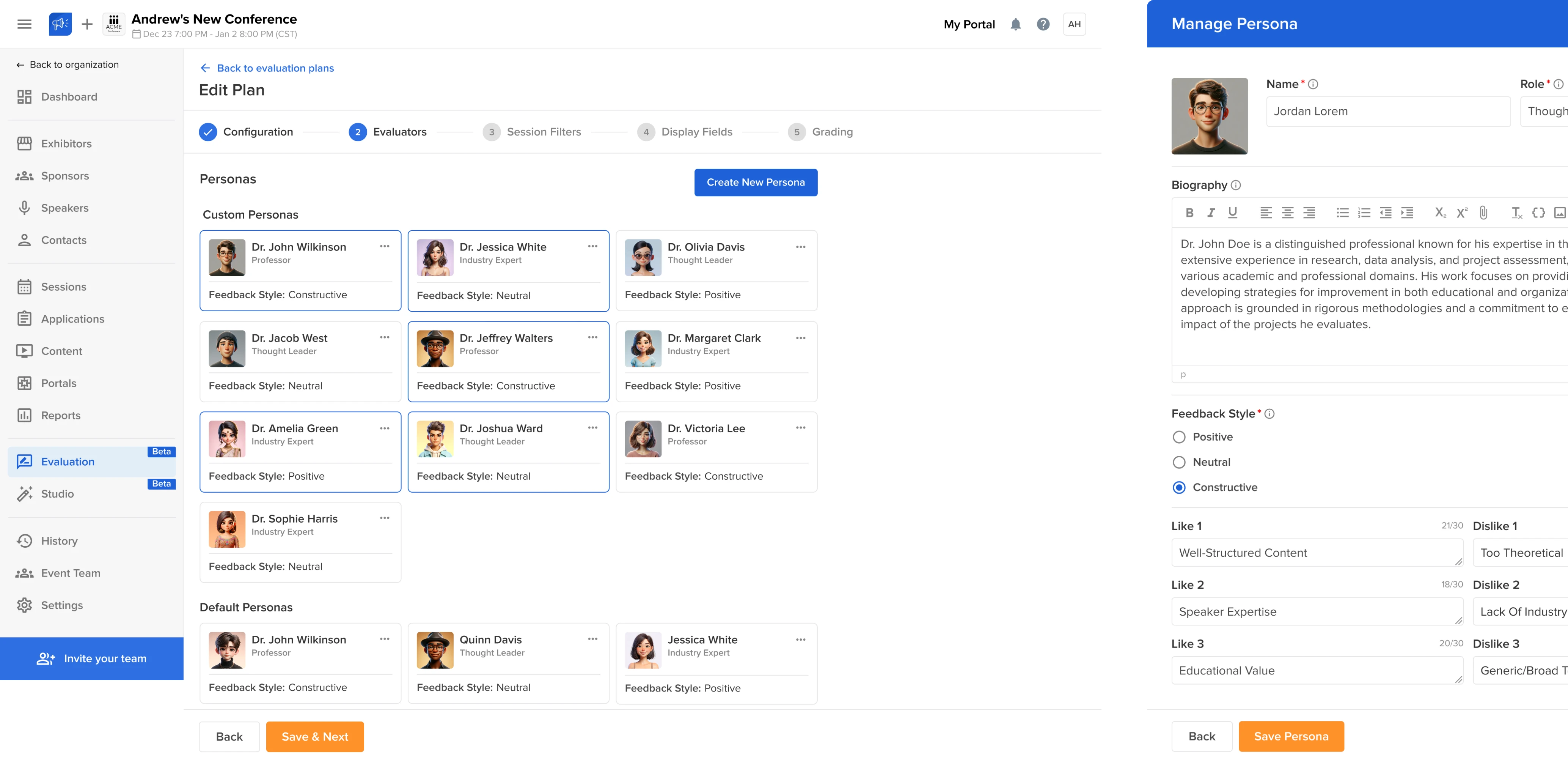Open options menu for Dr. Jacob West
Viewport: 1568px width, 764px height.
point(385,337)
